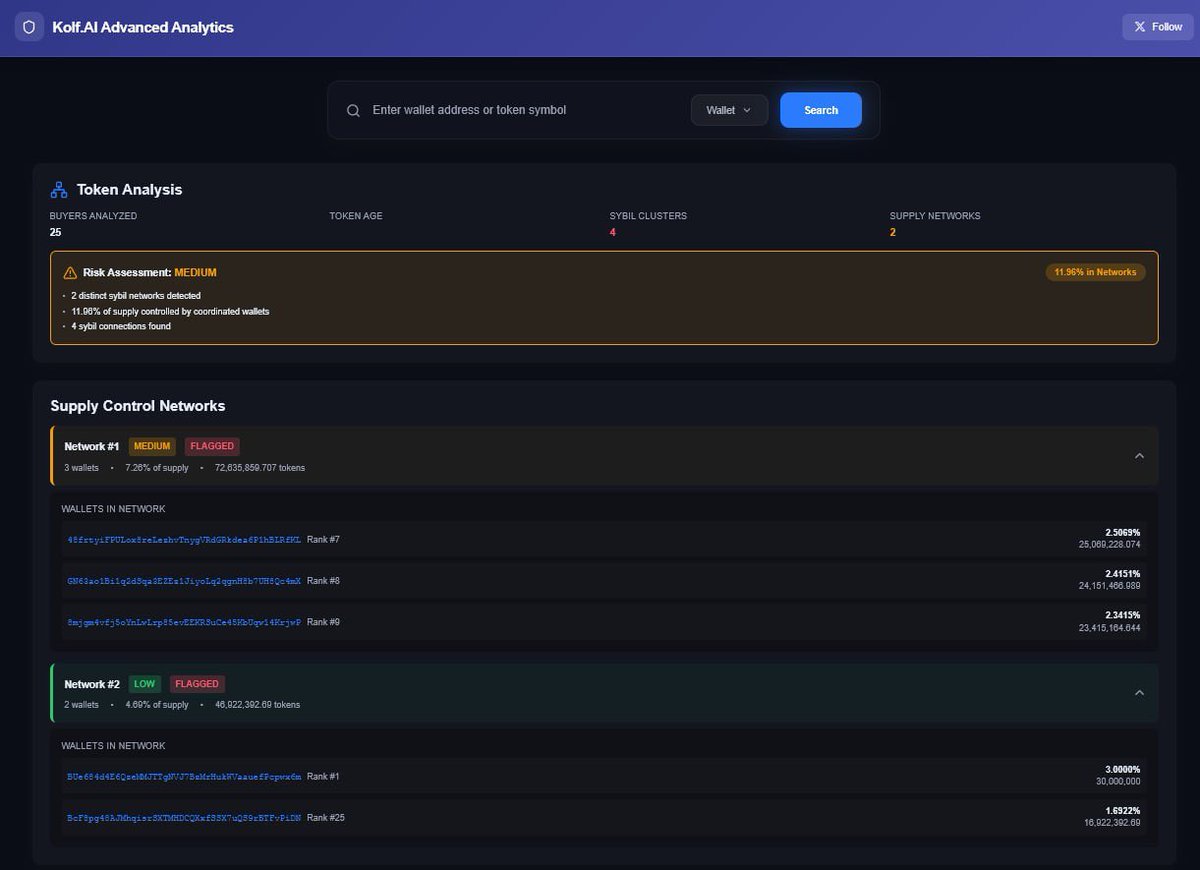Click the 2.5069% supply value

click(1123, 533)
